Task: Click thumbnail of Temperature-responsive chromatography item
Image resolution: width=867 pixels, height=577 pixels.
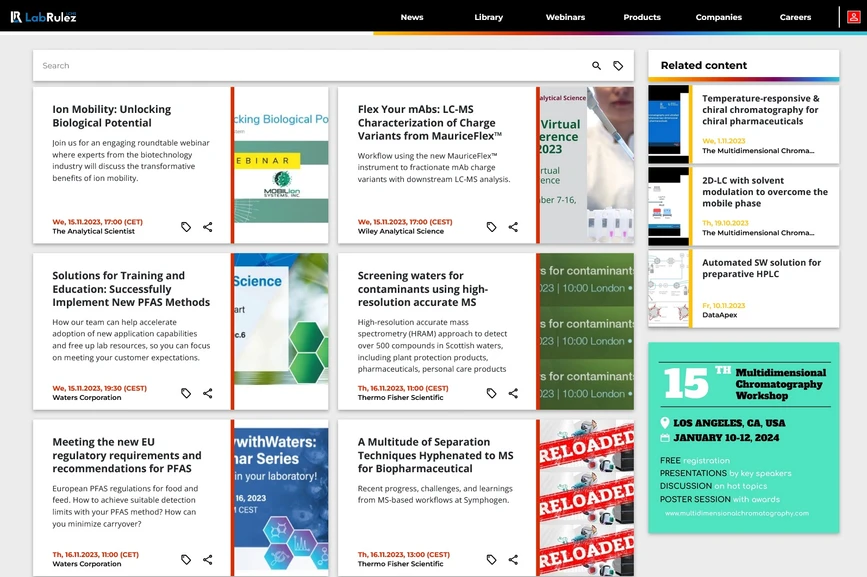Action: pyautogui.click(x=668, y=124)
